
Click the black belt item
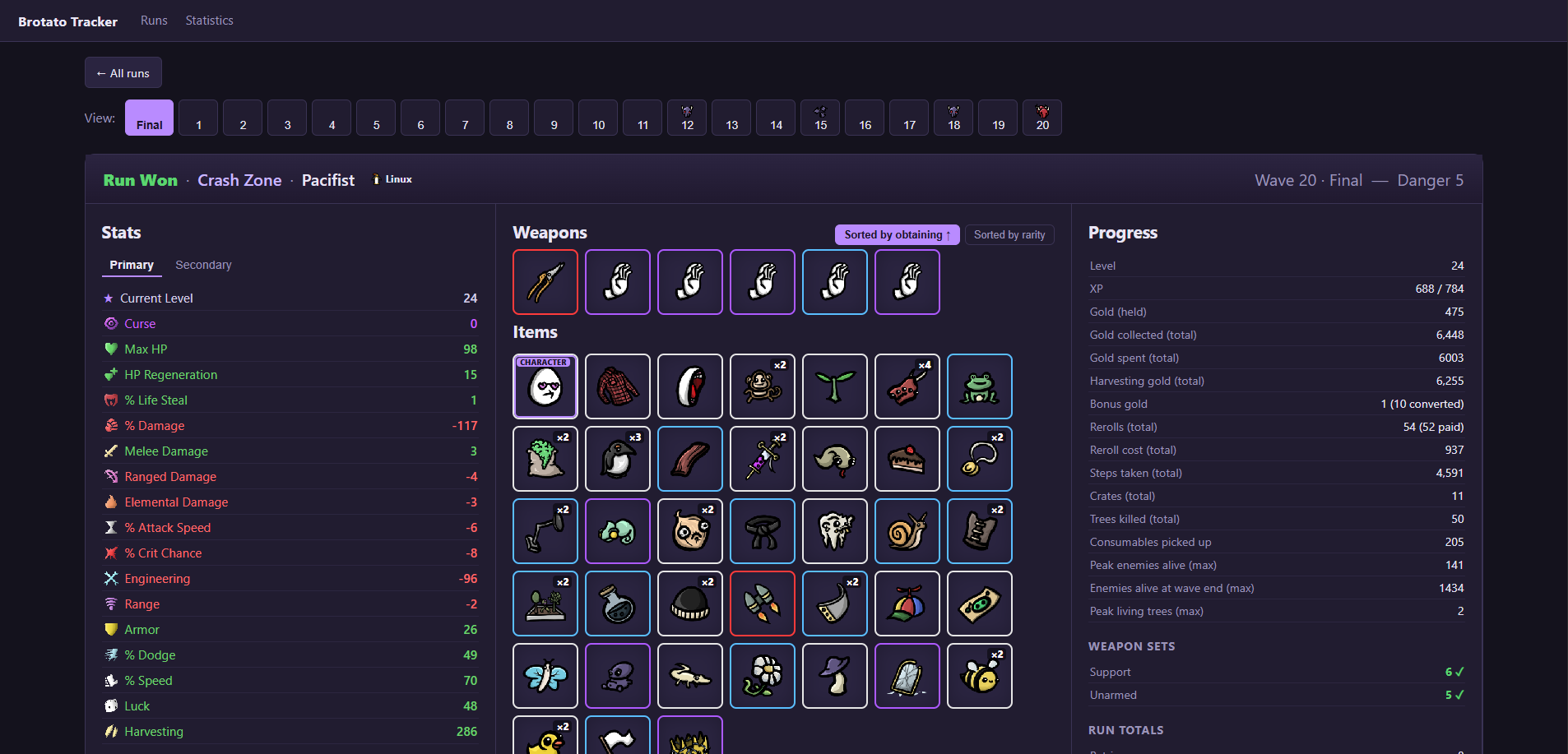tap(763, 531)
